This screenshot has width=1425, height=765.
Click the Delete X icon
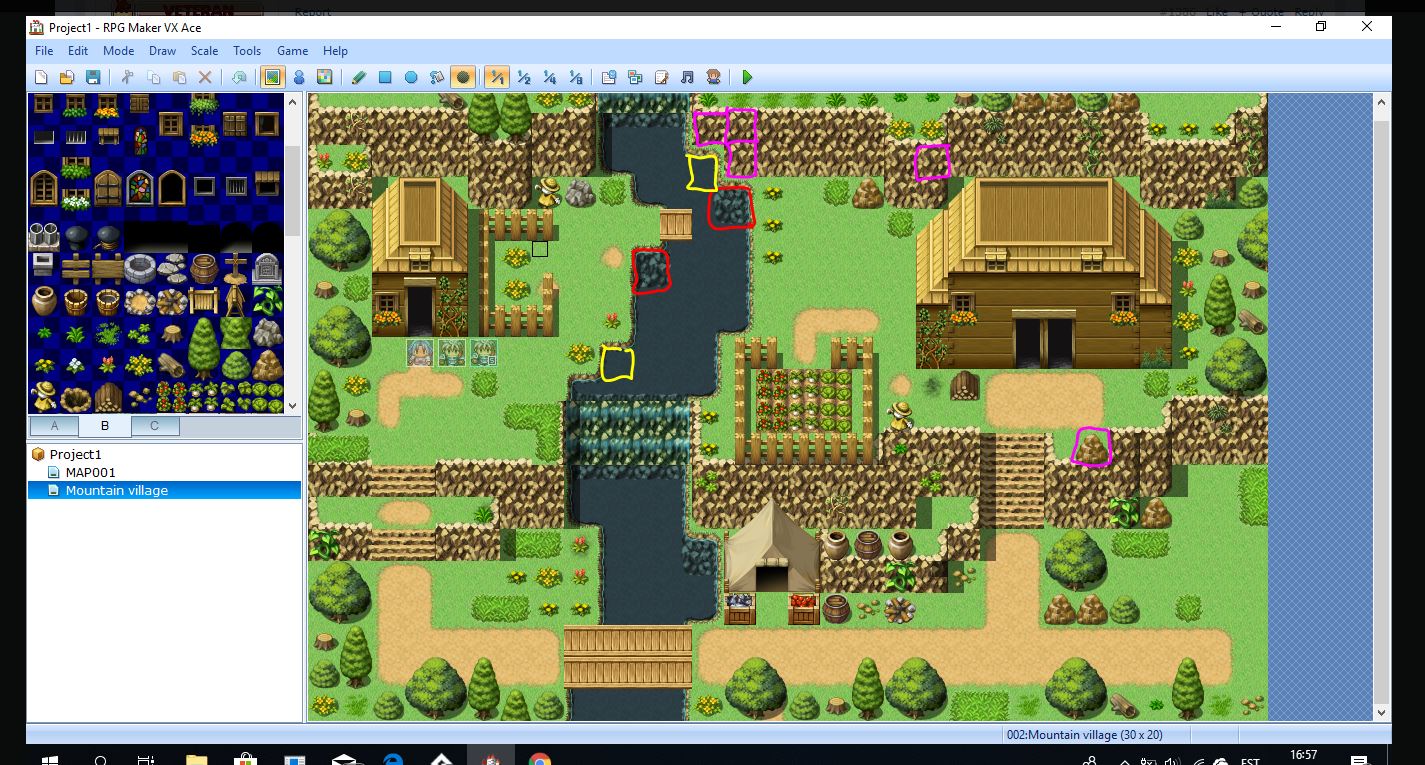(x=205, y=77)
